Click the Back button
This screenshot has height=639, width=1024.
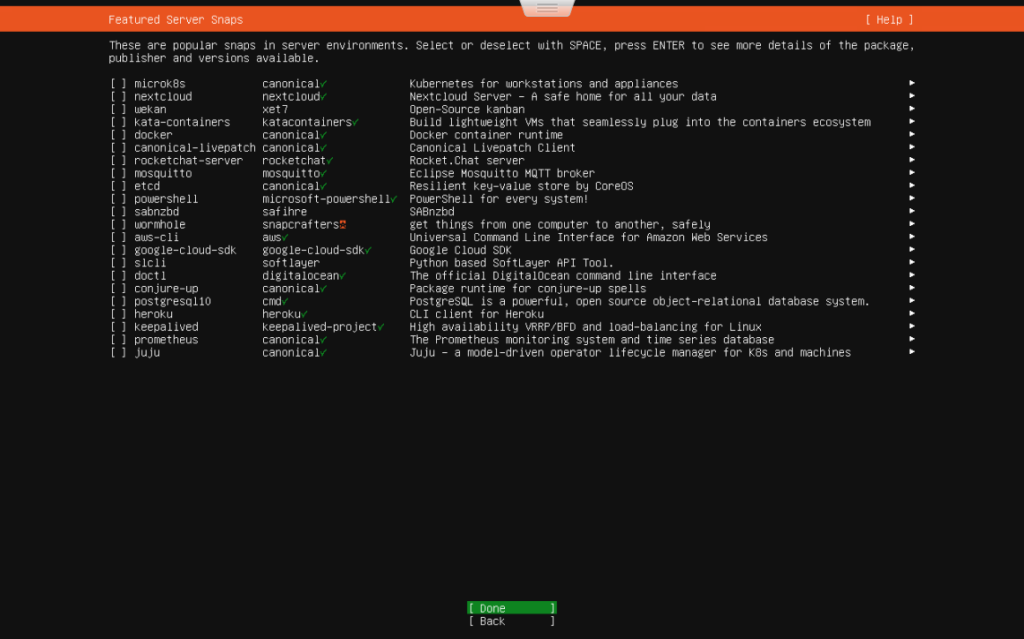511,620
